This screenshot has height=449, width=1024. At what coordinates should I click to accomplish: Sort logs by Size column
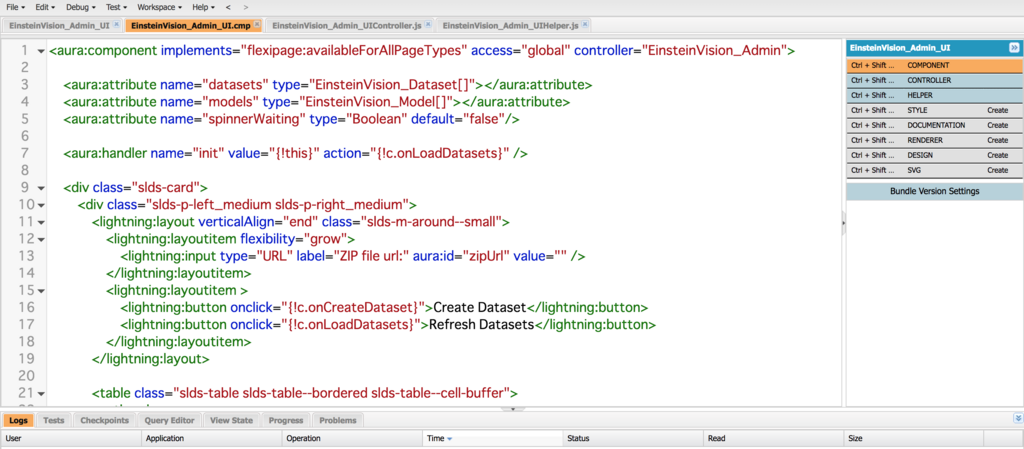(914, 439)
